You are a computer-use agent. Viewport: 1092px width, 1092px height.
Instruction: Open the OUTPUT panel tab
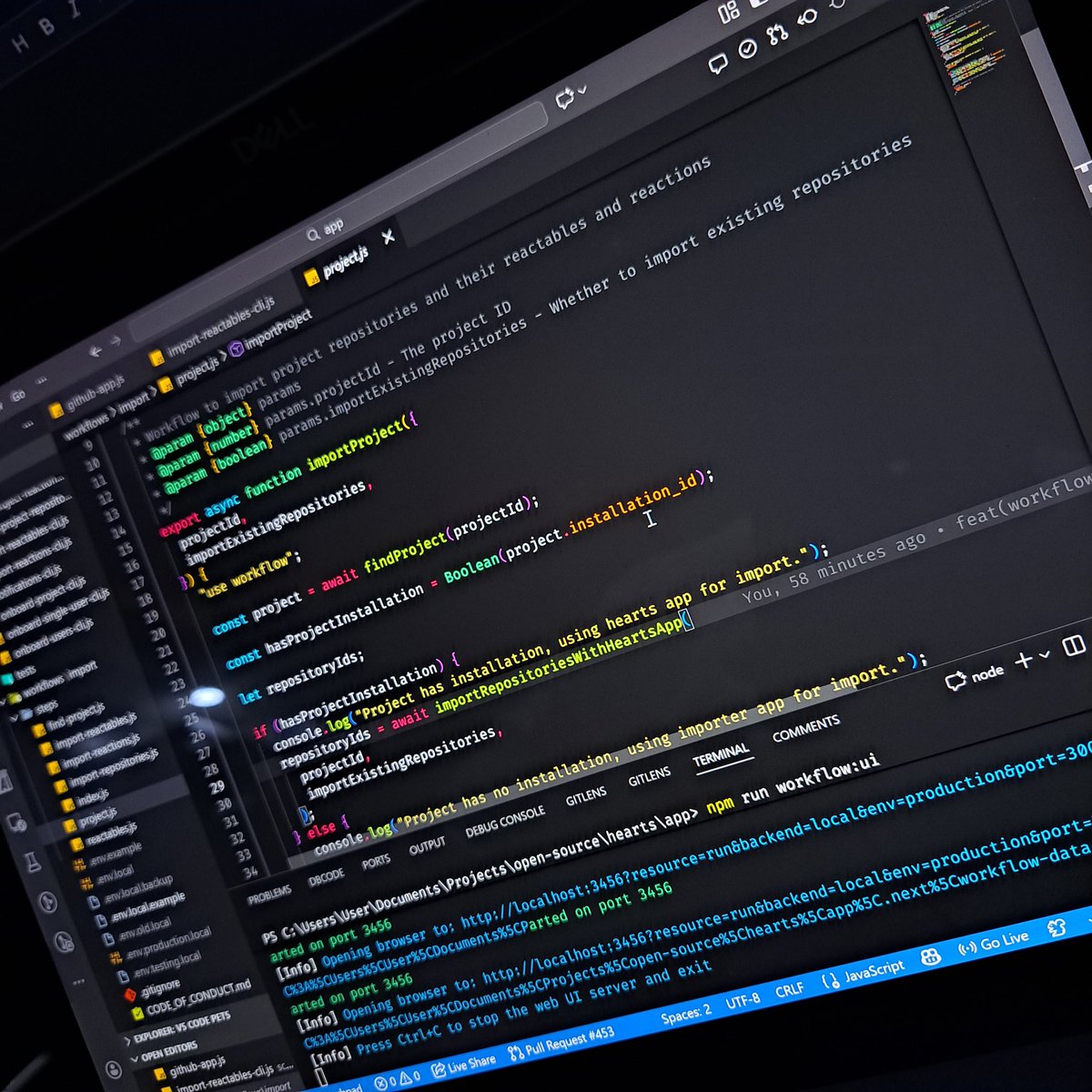pyautogui.click(x=427, y=847)
